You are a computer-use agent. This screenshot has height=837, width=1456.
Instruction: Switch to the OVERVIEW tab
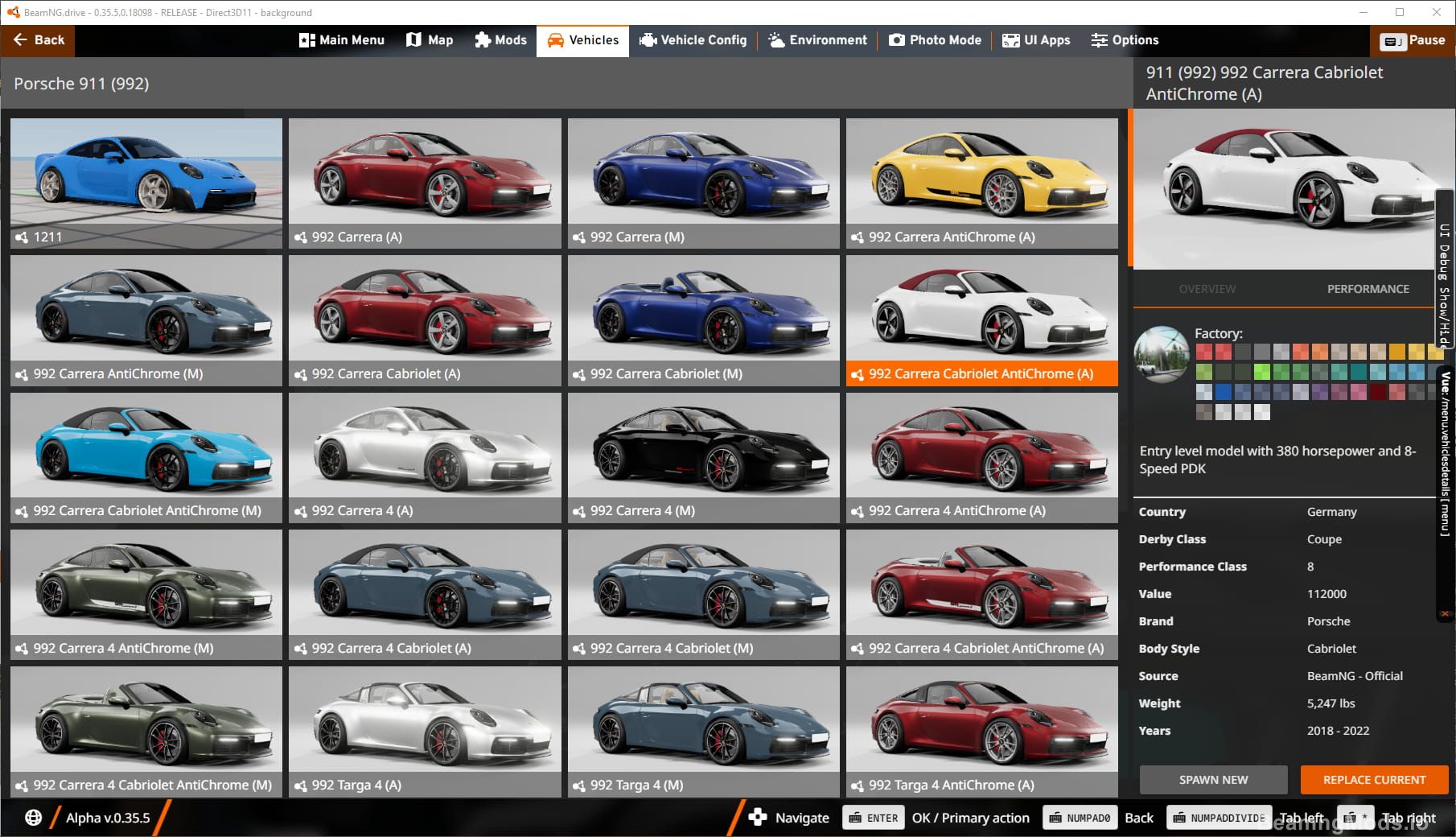pyautogui.click(x=1207, y=289)
